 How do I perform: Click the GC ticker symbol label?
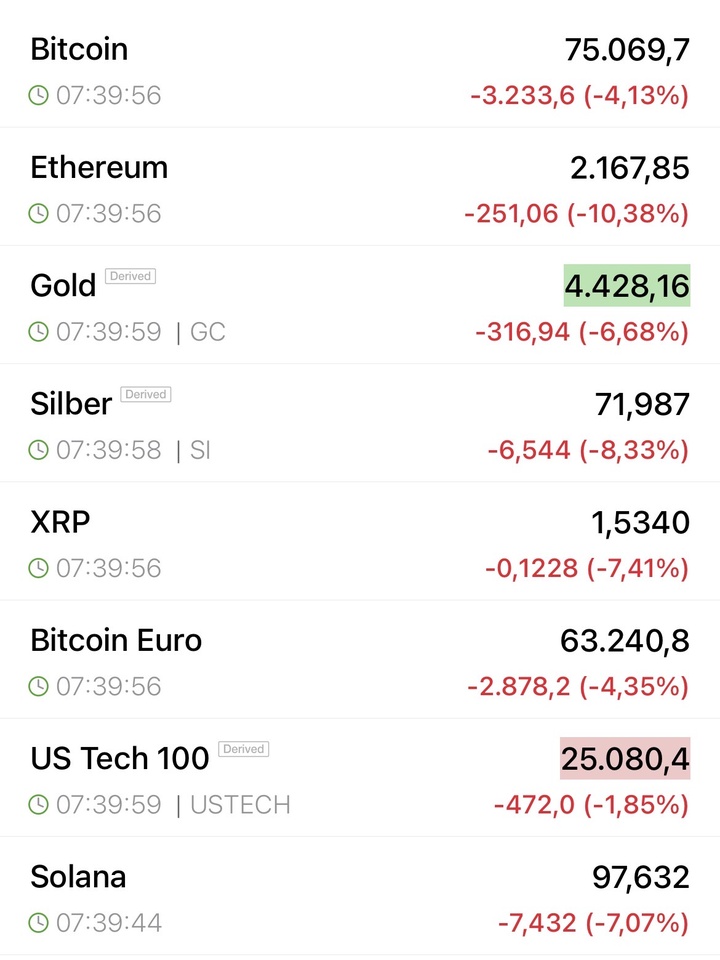pyautogui.click(x=207, y=332)
